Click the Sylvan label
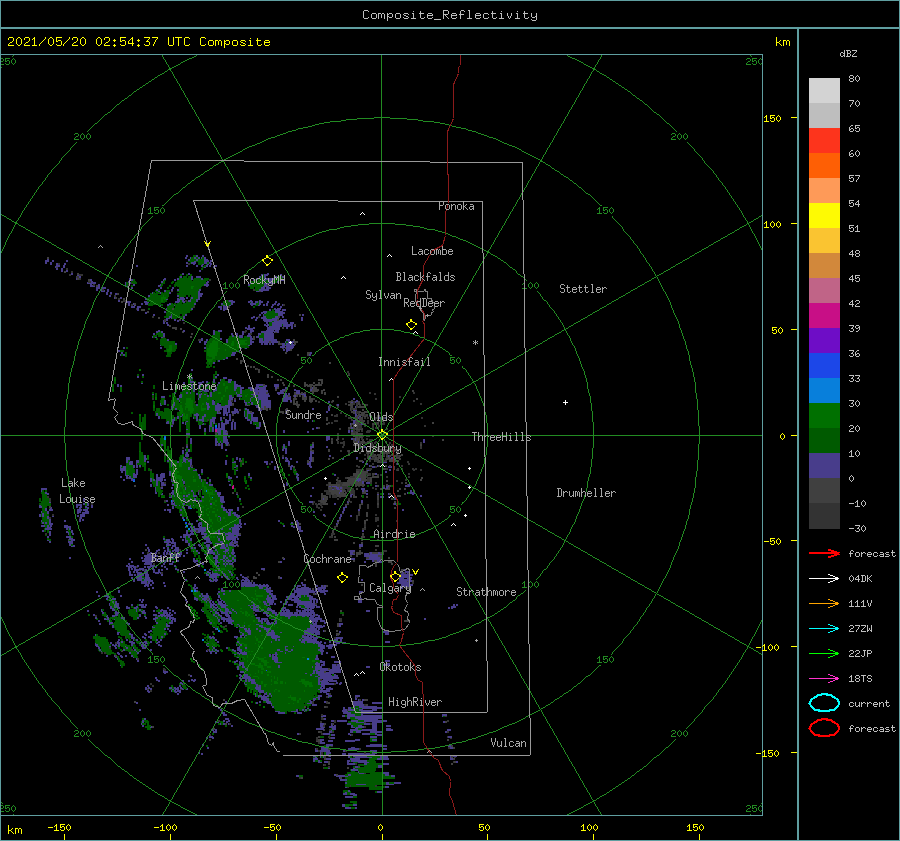The width and height of the screenshot is (900, 841). 383,295
